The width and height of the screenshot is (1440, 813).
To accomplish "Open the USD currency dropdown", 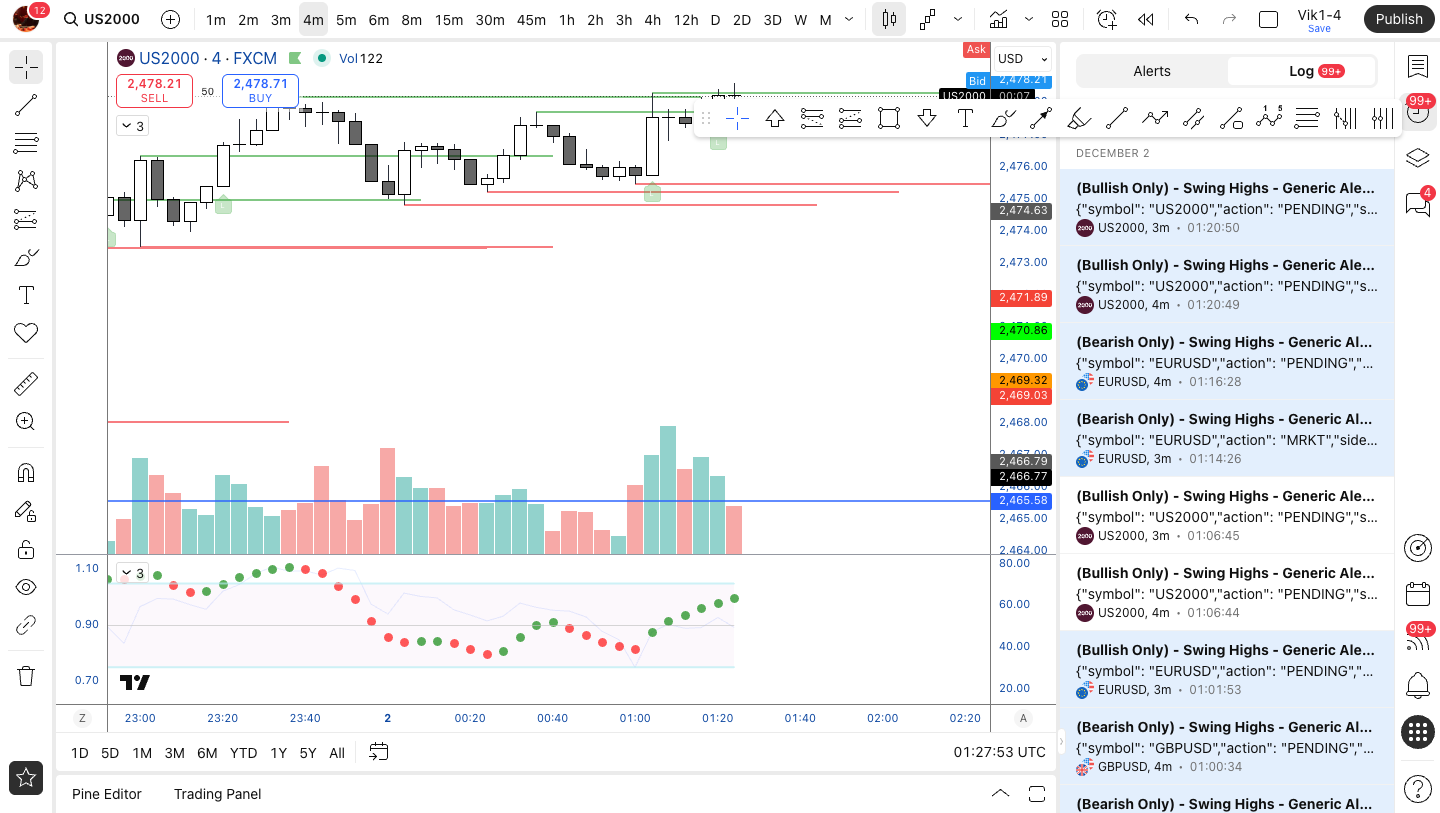I will 1023,58.
